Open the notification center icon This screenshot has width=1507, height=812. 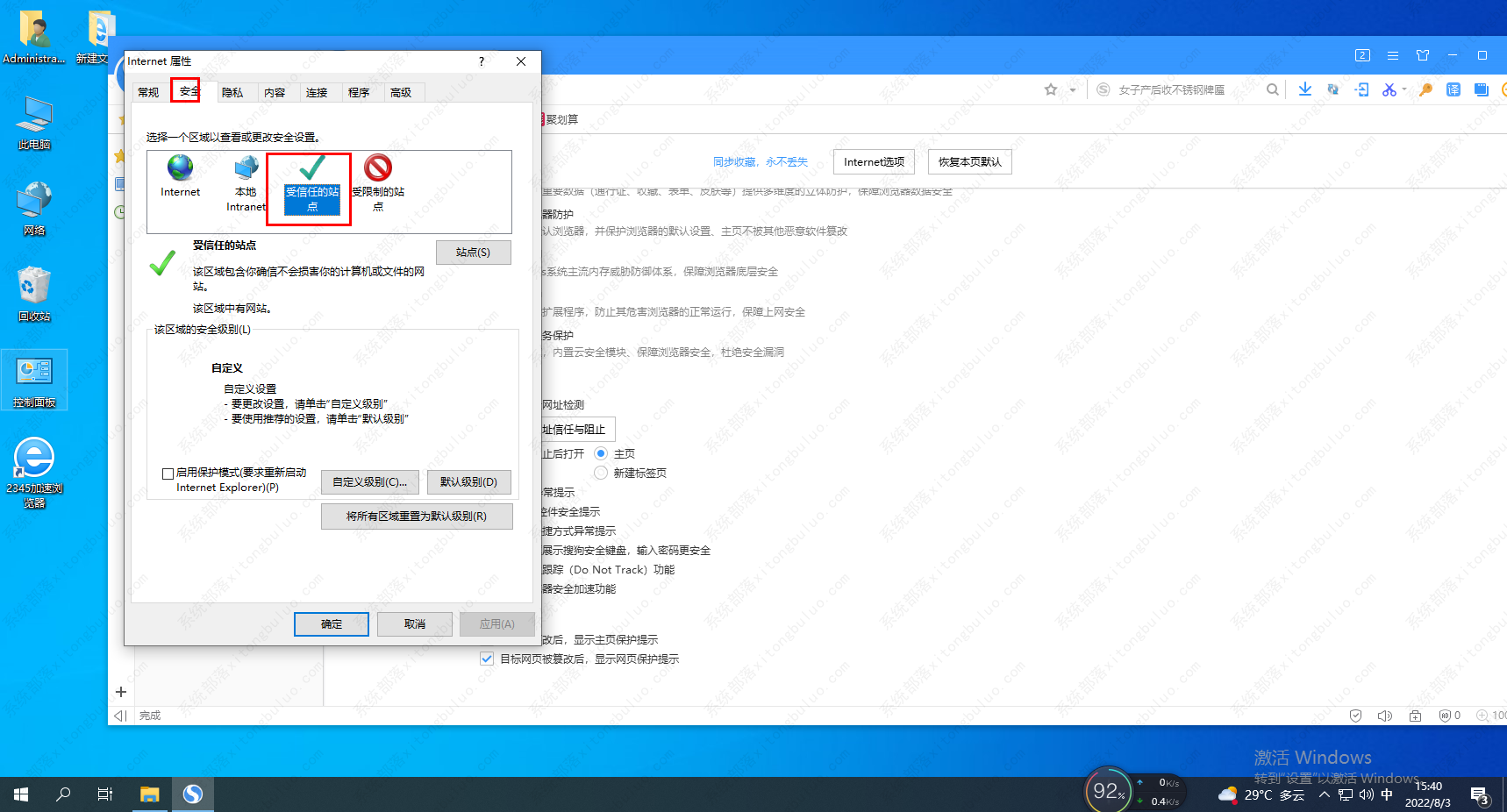1481,796
